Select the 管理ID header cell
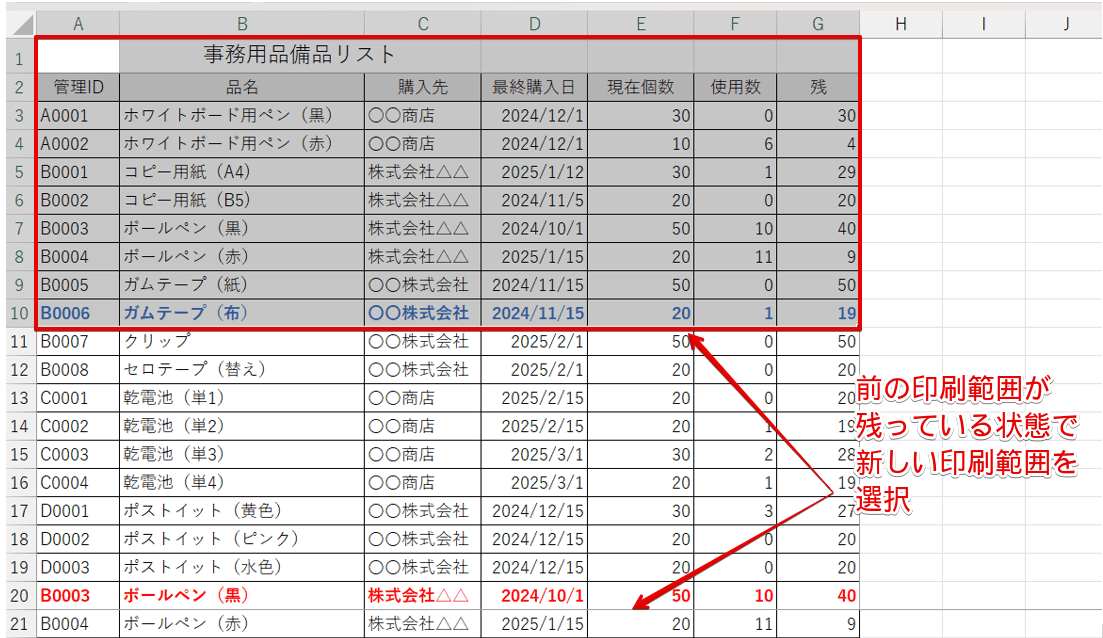 click(78, 86)
